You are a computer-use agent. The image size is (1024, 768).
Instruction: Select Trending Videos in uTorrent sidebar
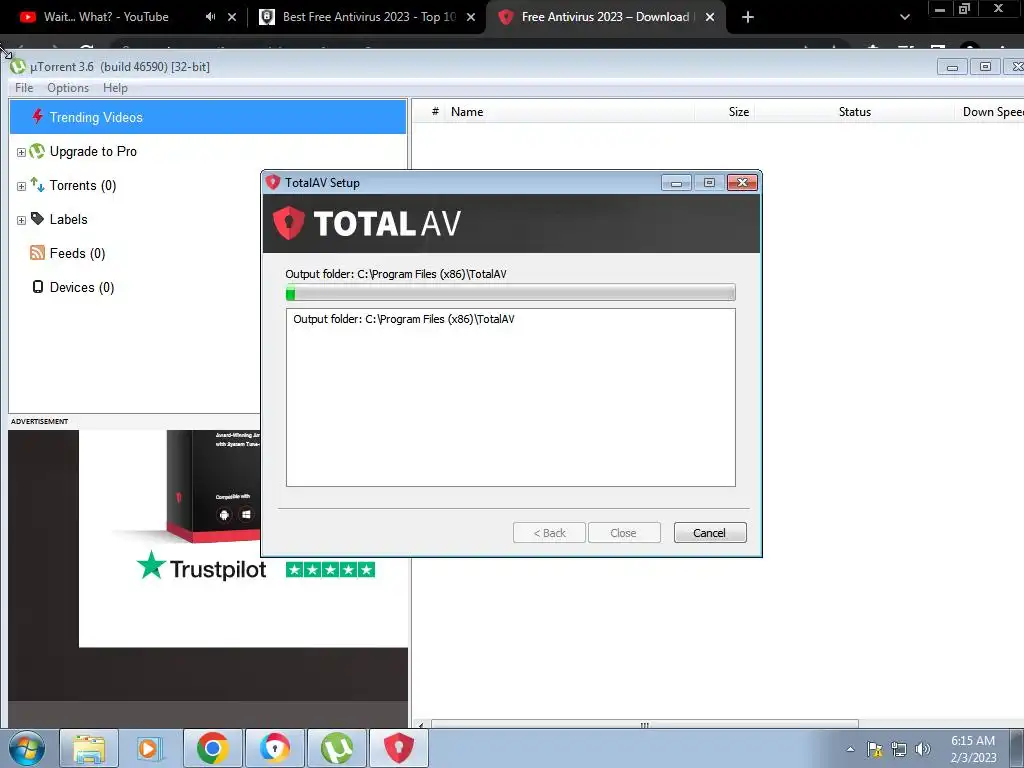click(x=208, y=117)
